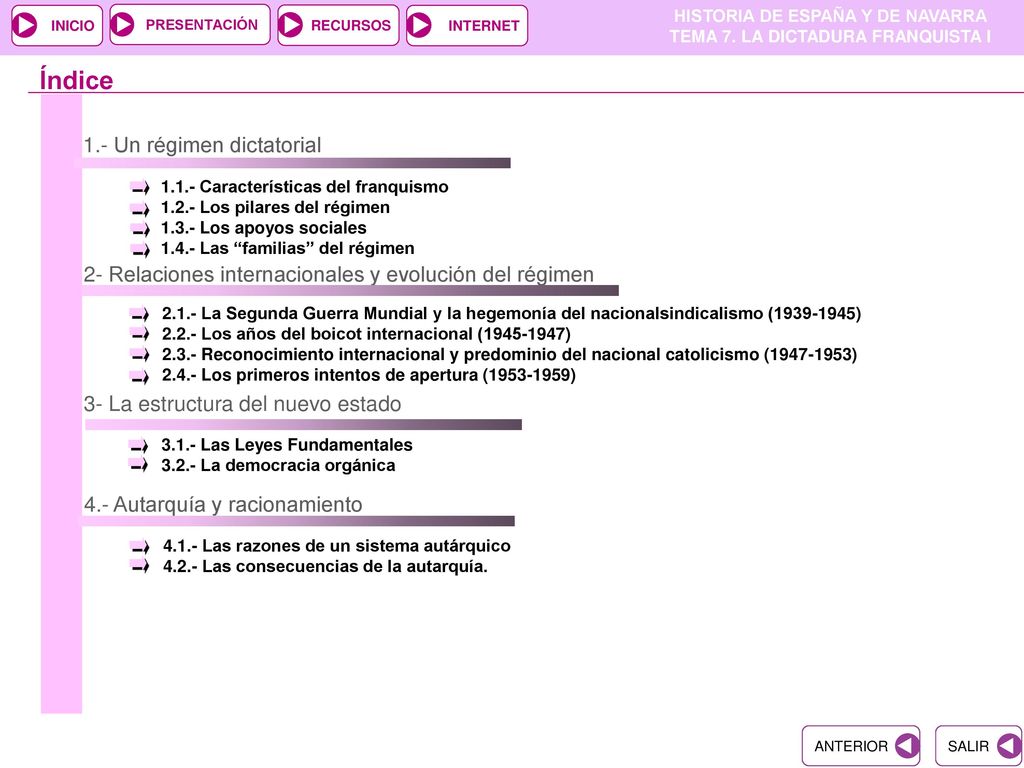This screenshot has height=768, width=1024.
Task: Click arrow bullet beside 4.2 consecuencias de la autarquía
Action: coord(140,567)
